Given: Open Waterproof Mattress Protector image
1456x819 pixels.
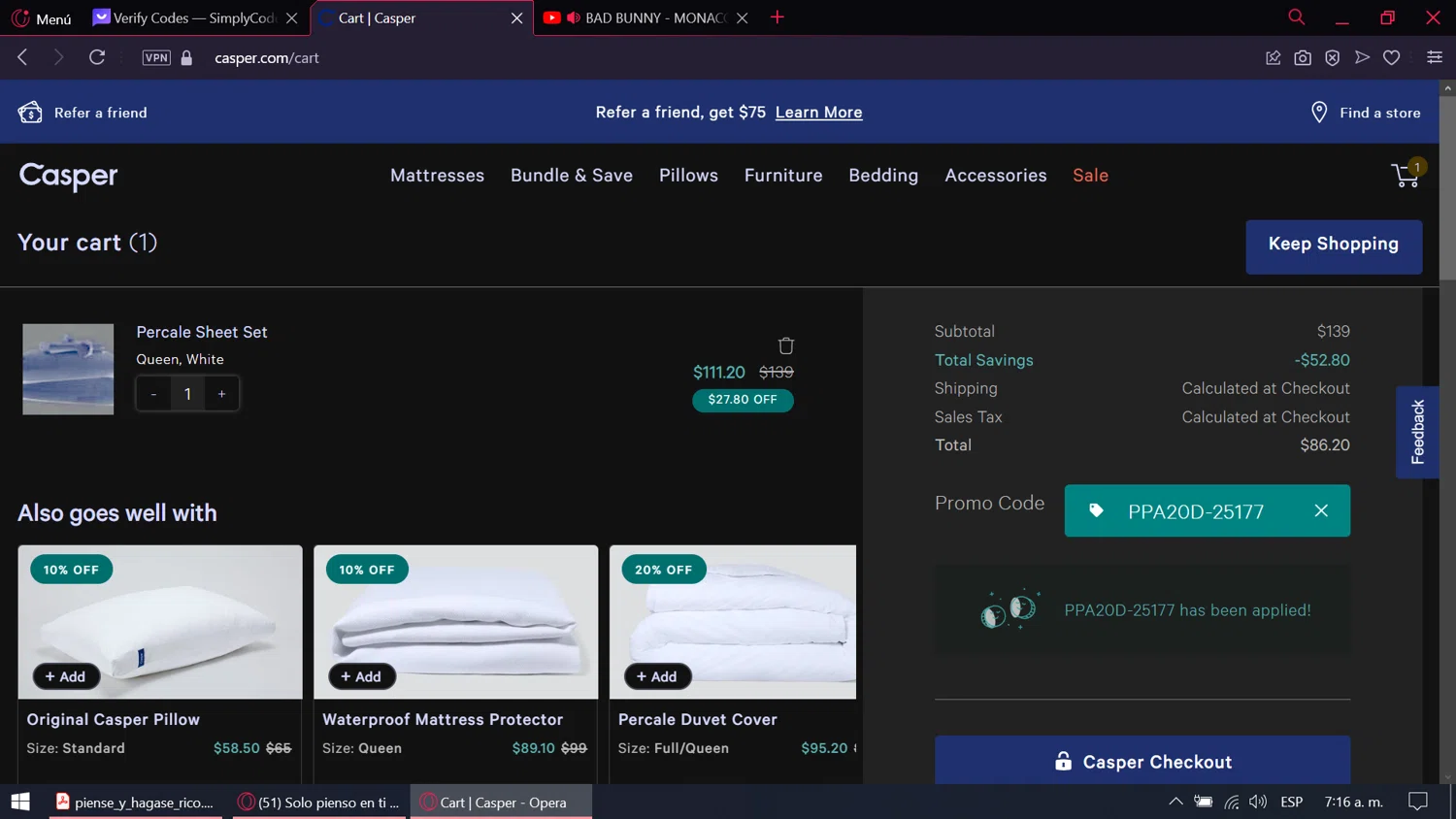Looking at the screenshot, I should click(x=456, y=621).
